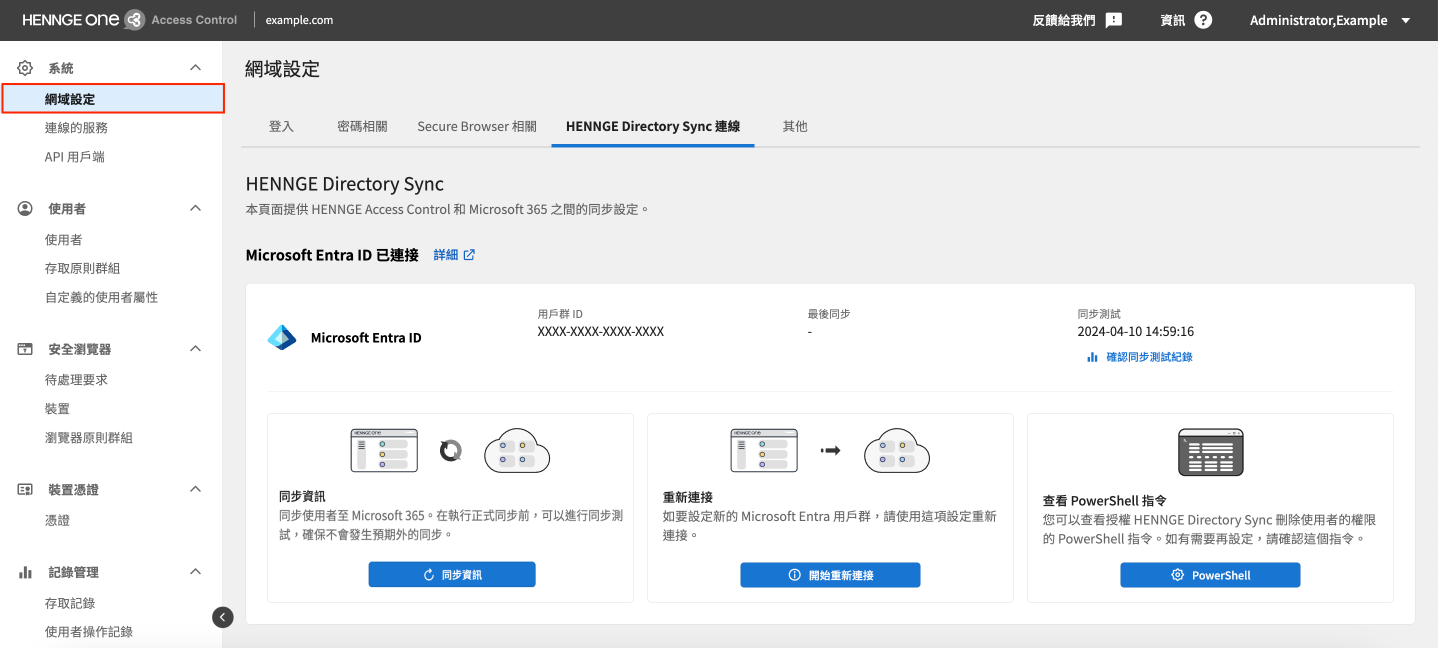1438x648 pixels.
Task: Click the 記錄管理 section heading
Action: click(74, 572)
